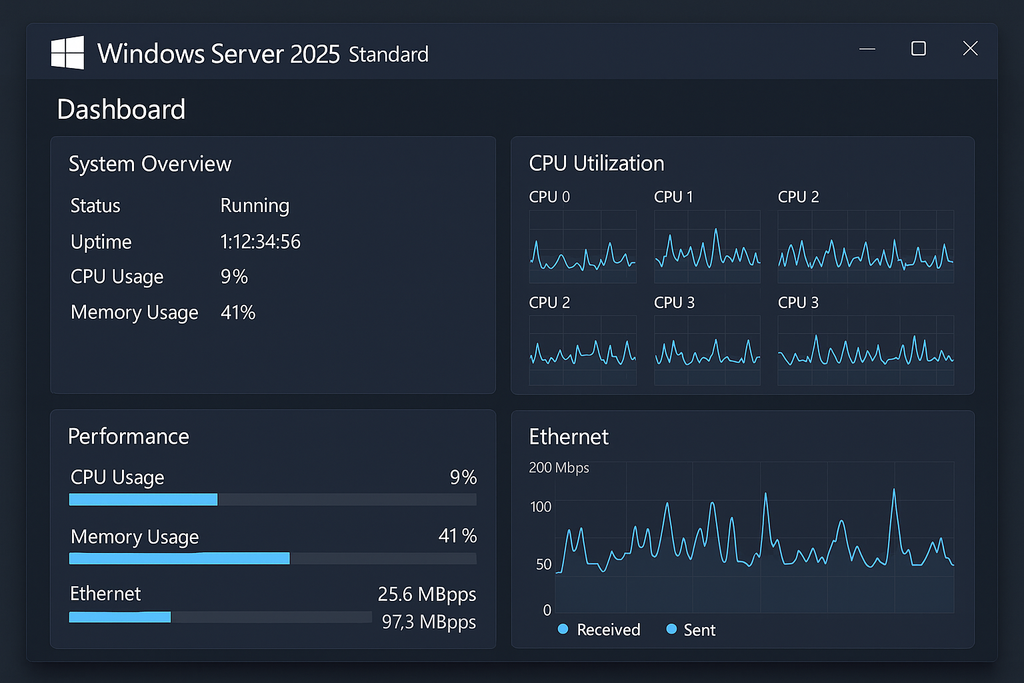Minimize the Windows Server 2025 window

[x=866, y=49]
